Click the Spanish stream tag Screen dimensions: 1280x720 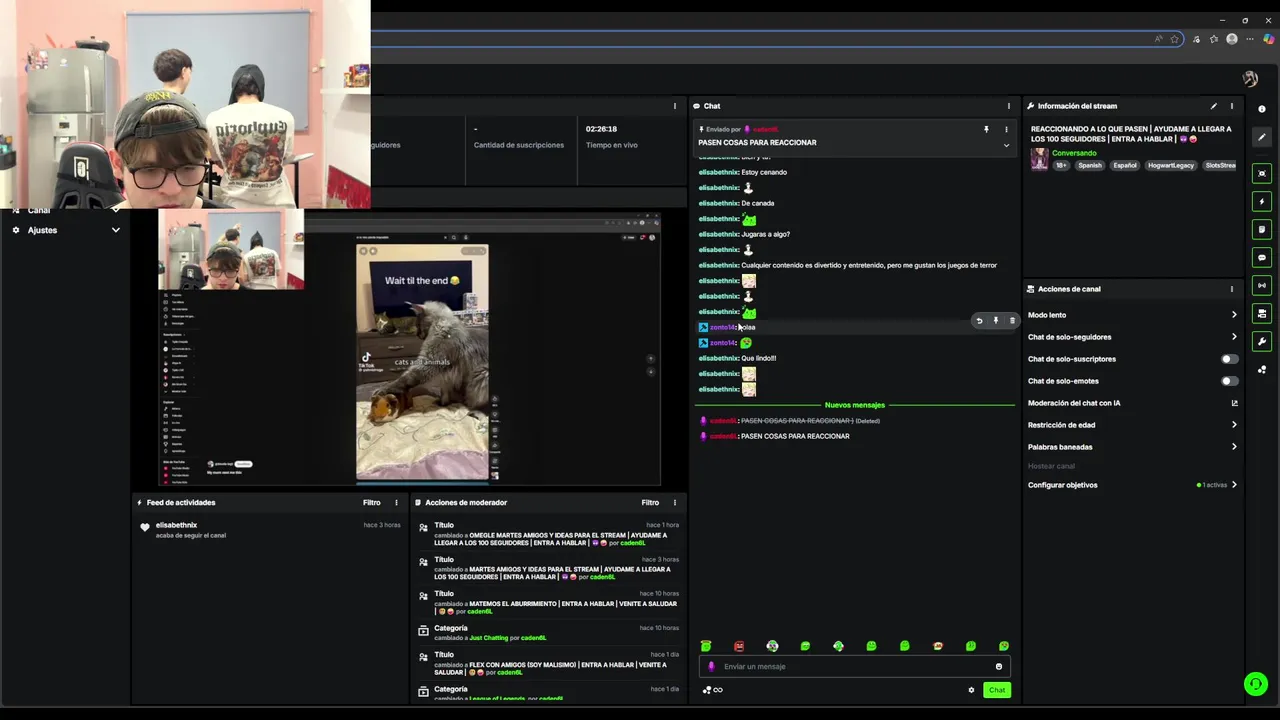1090,165
